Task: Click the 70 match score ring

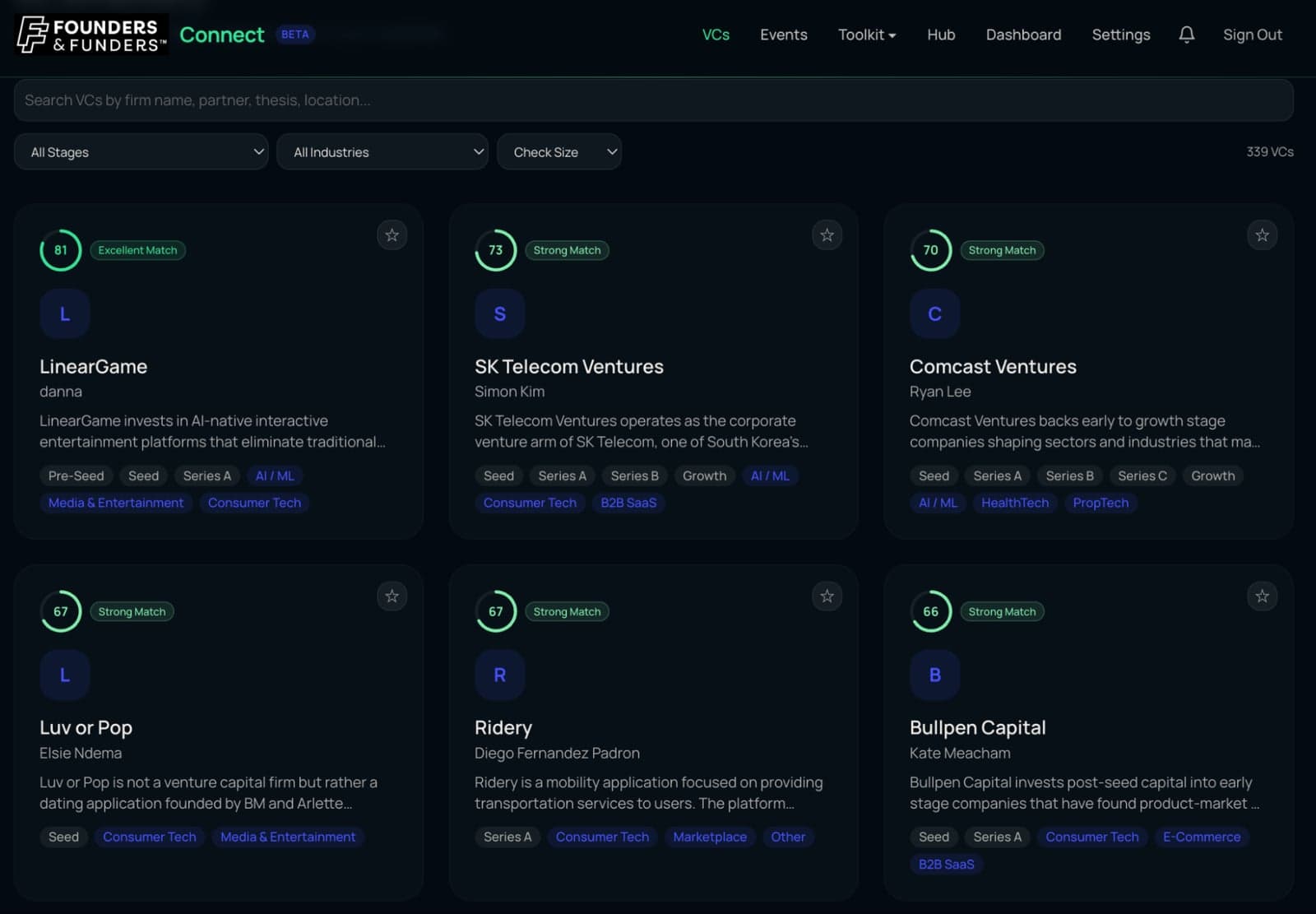Action: click(931, 250)
